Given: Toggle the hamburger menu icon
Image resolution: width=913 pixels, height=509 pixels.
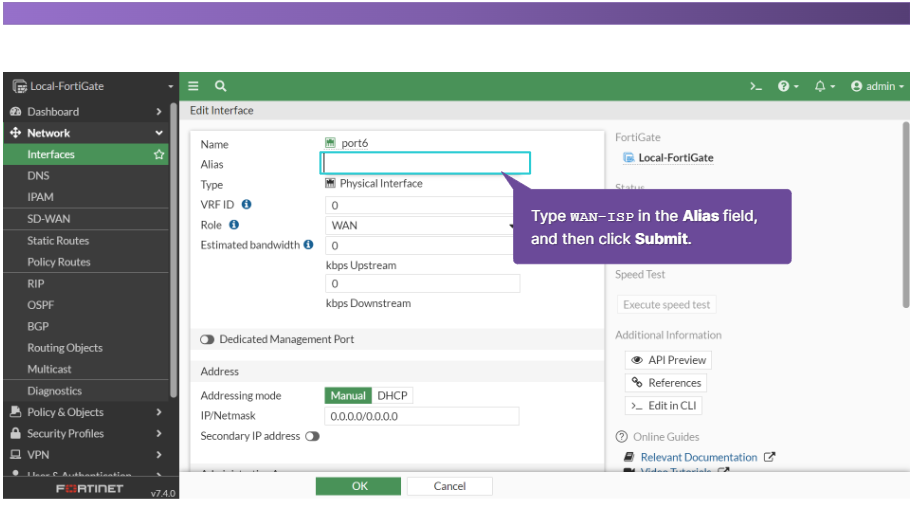Looking at the screenshot, I should pyautogui.click(x=193, y=86).
